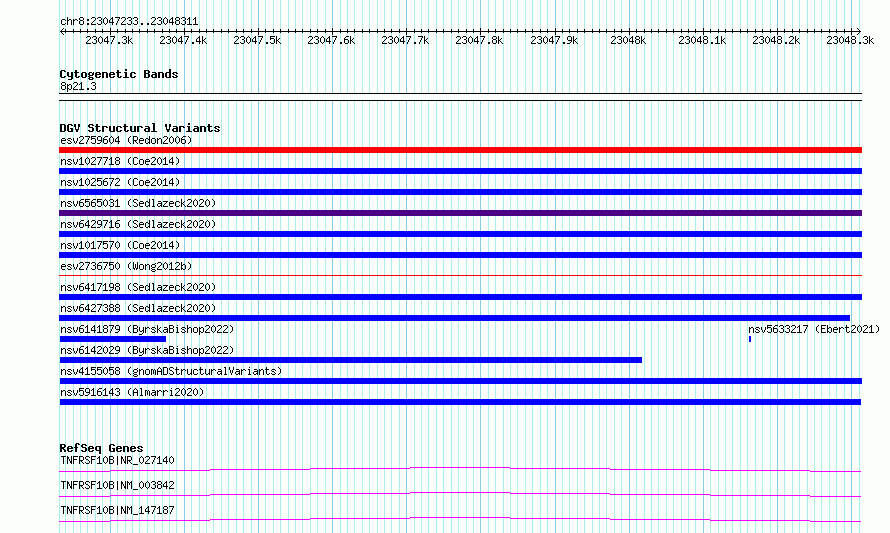Viewport: 890px width, 533px height.
Task: Open variant nsv6429716 (Sedlazeck2020) label
Action: (138, 224)
